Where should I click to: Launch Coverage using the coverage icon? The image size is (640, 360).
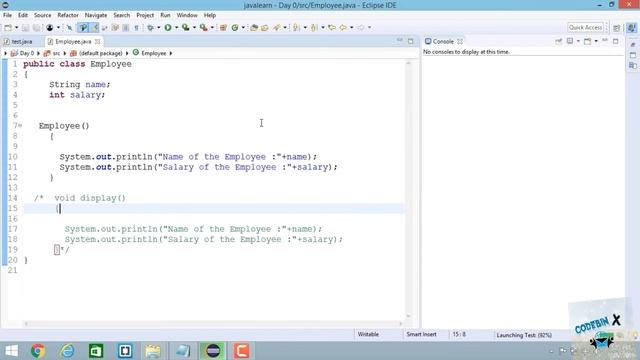186,27
